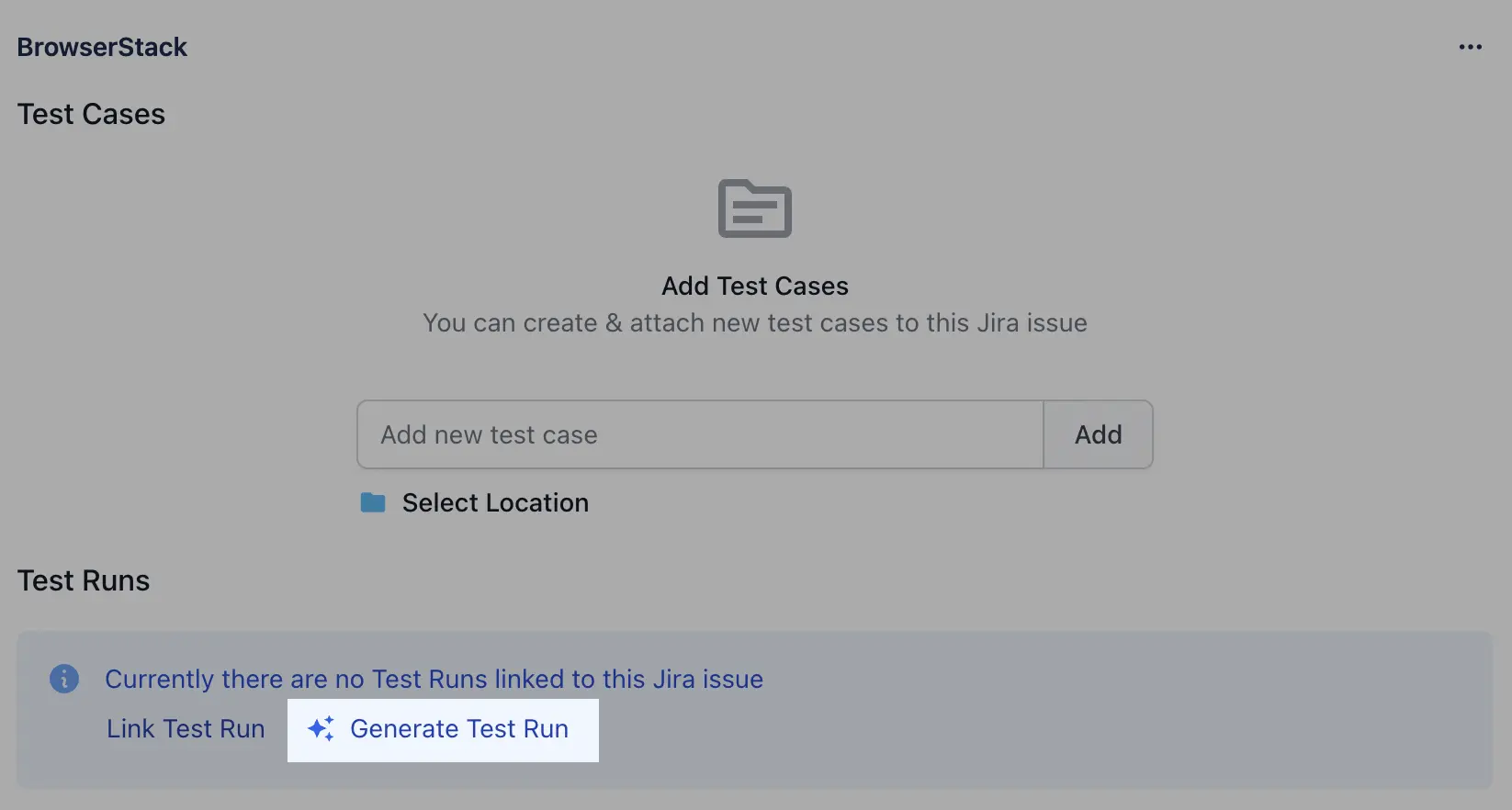Image resolution: width=1512 pixels, height=810 pixels.
Task: Click the Link Test Run link
Action: 186,729
